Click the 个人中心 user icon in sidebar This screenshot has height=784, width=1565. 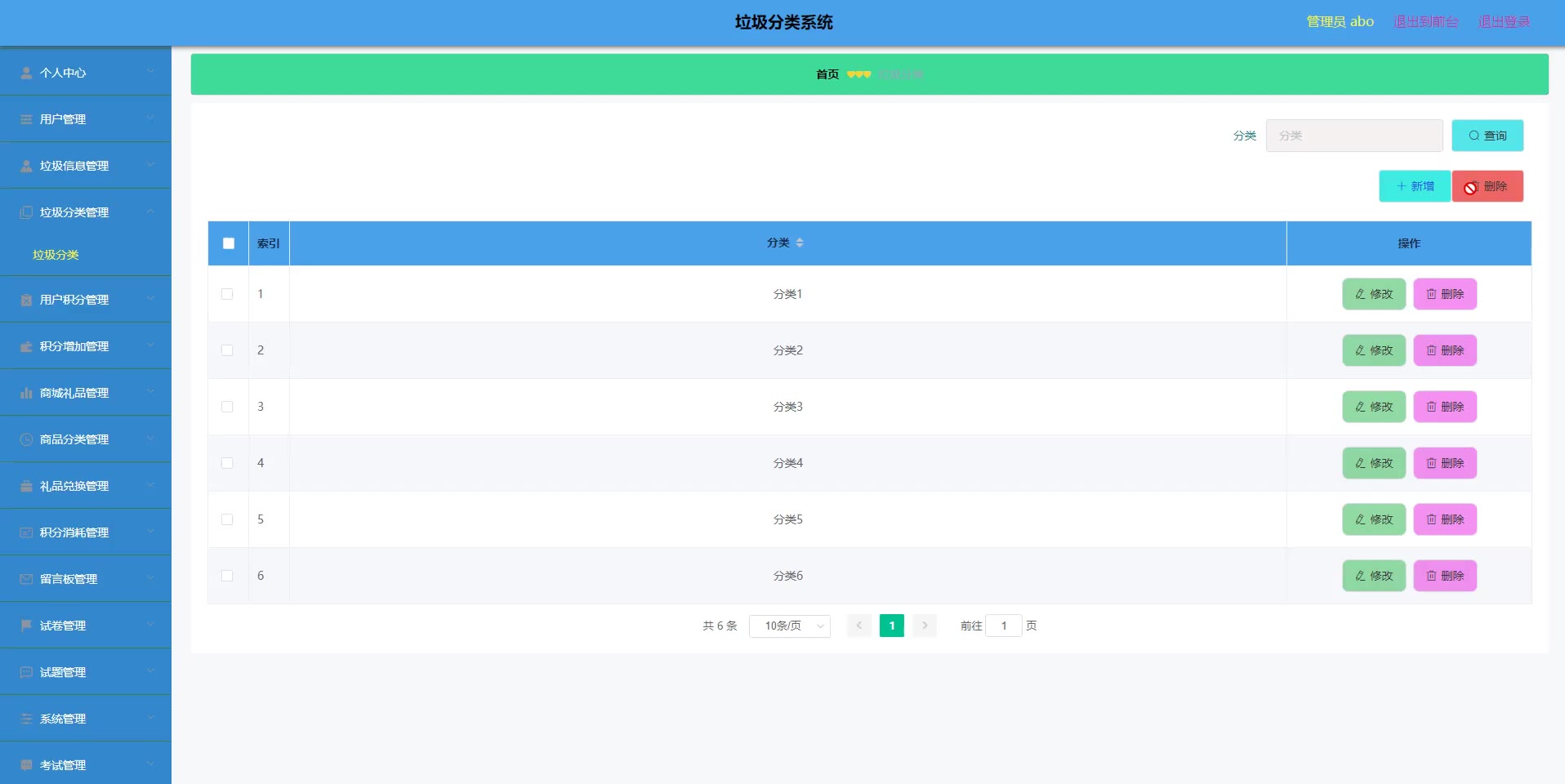26,73
